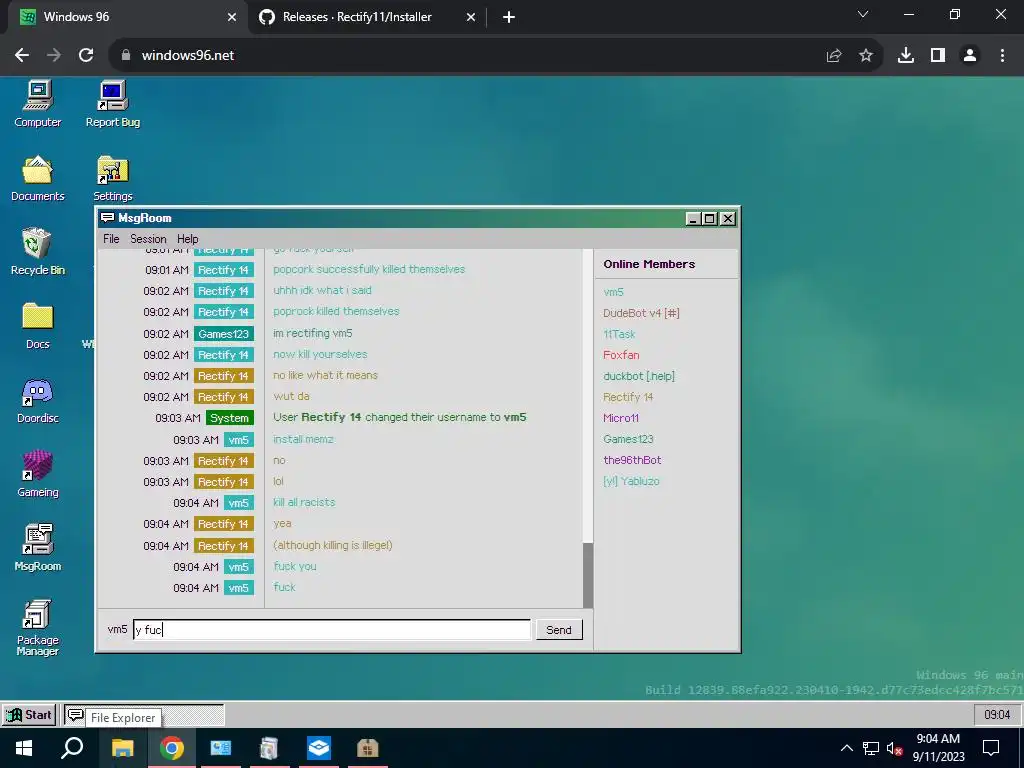The width and height of the screenshot is (1024, 768).
Task: Open the Help menu in MsgRoom
Action: point(187,239)
